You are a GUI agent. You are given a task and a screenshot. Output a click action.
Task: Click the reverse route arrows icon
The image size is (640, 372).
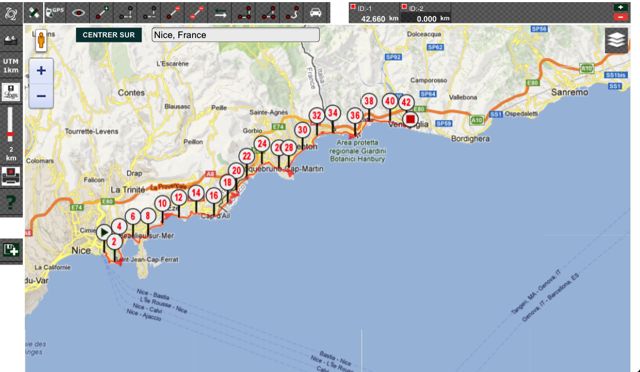220,13
